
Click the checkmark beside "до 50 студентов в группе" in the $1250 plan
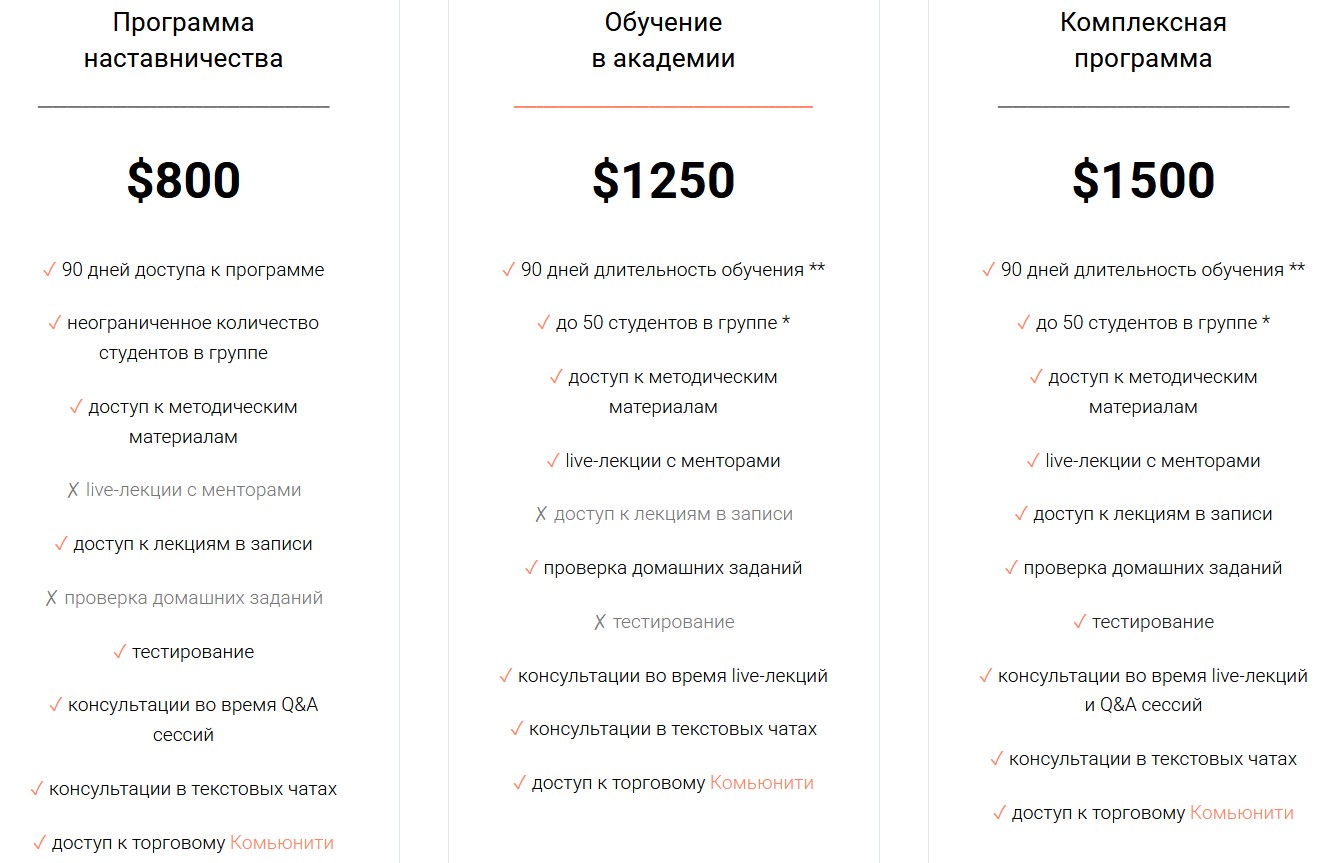pyautogui.click(x=544, y=323)
